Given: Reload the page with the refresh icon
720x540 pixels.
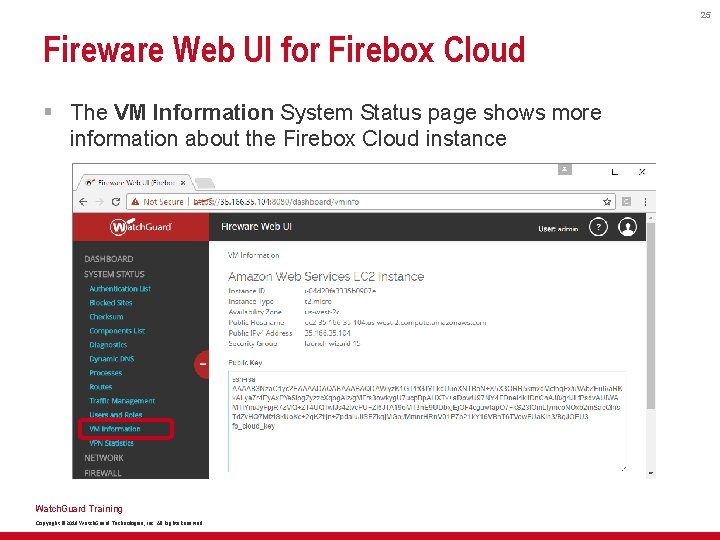Looking at the screenshot, I should [x=116, y=202].
